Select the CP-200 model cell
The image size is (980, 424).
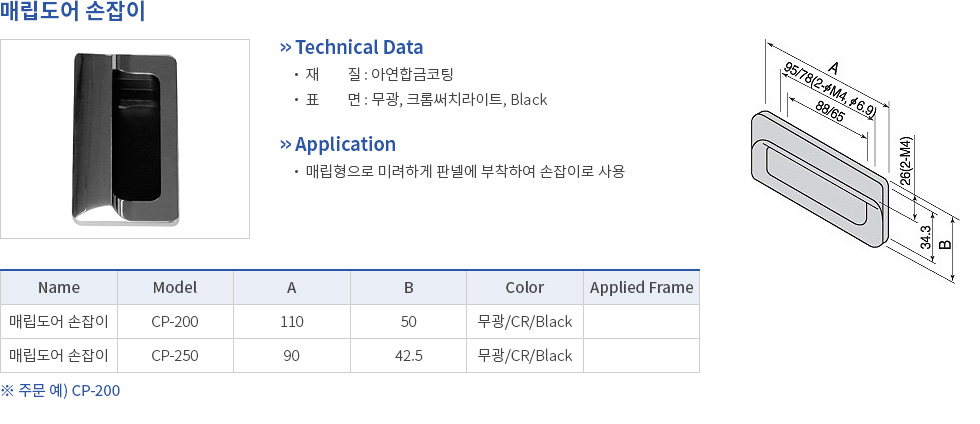pos(175,322)
